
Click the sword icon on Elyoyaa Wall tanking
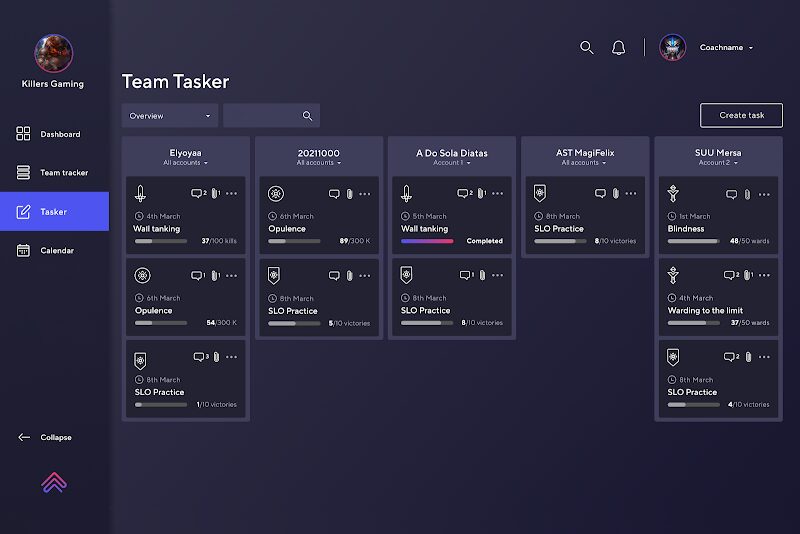click(x=141, y=193)
